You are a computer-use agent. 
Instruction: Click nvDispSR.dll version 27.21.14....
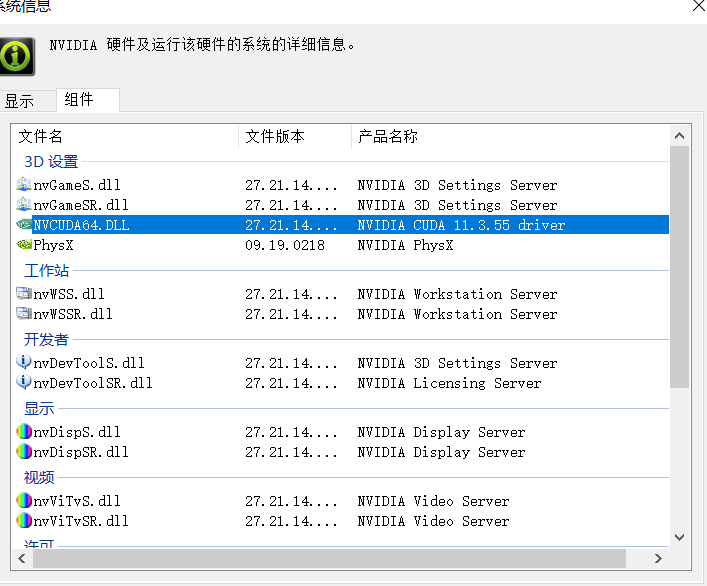pos(291,452)
